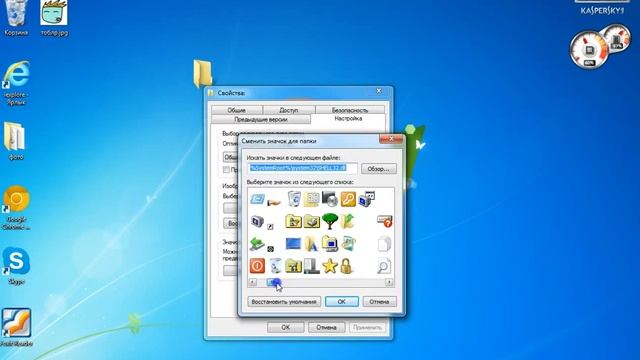Screen dimensions: 640x360
Task: Select the Настройка tab
Action: [x=348, y=119]
